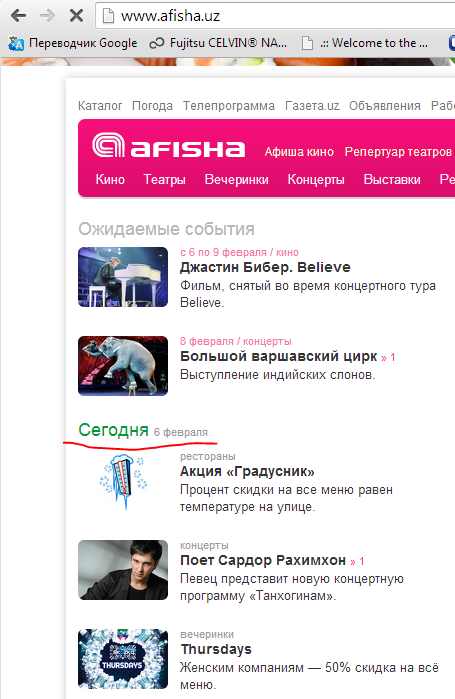Open the Театры section

[164, 179]
